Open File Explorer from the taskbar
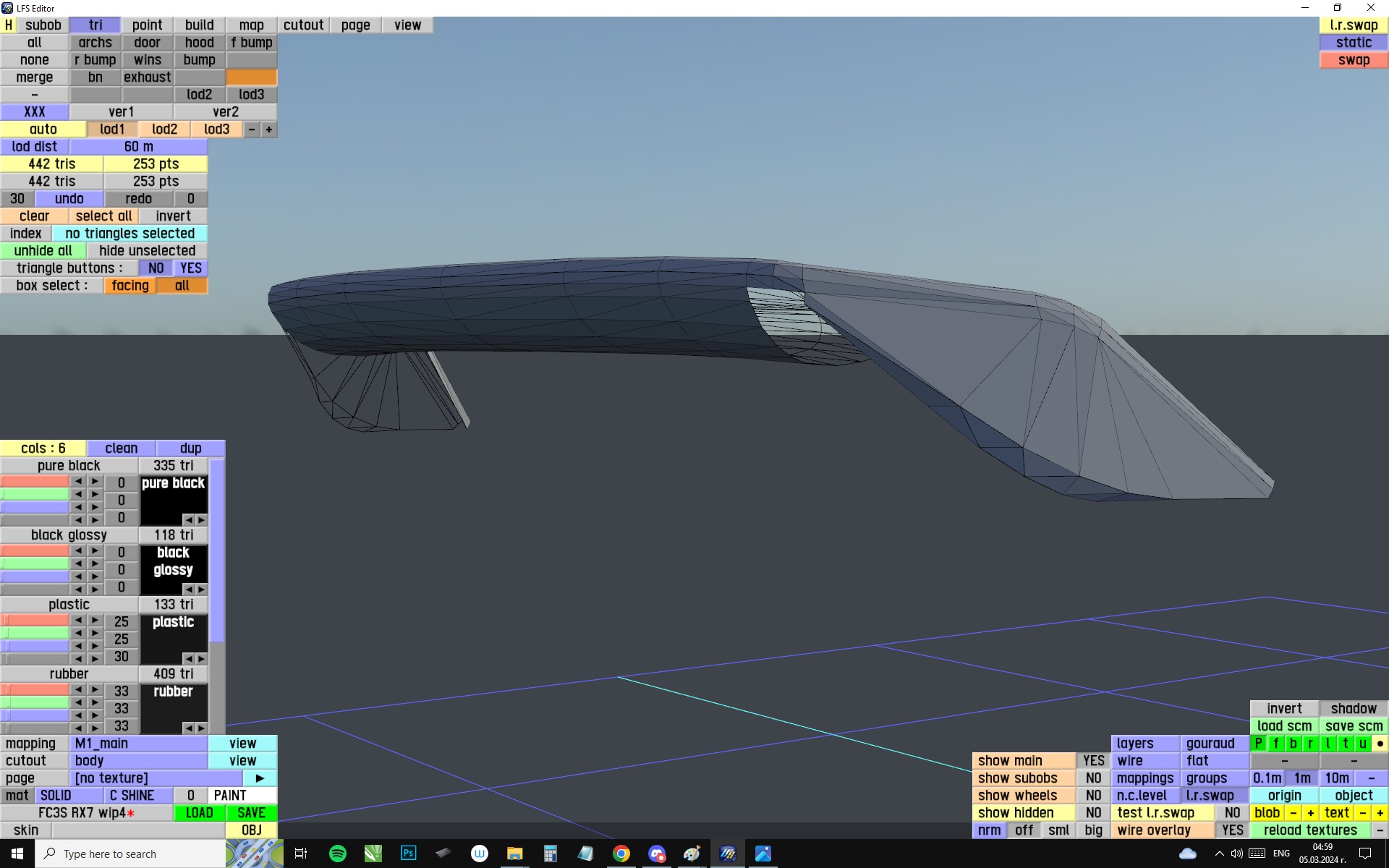The image size is (1389, 868). (514, 854)
